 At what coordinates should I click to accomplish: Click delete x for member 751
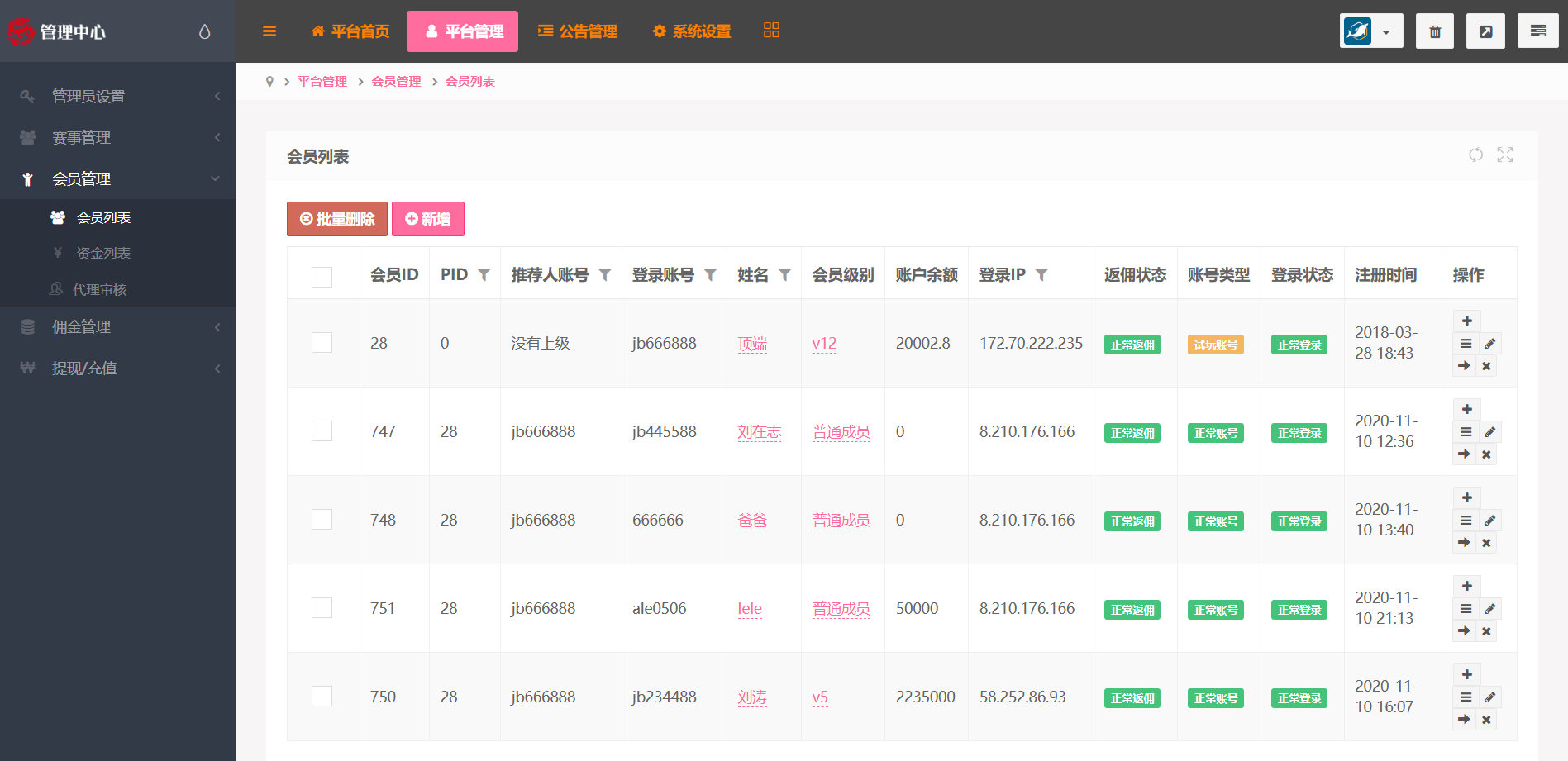pos(1486,631)
